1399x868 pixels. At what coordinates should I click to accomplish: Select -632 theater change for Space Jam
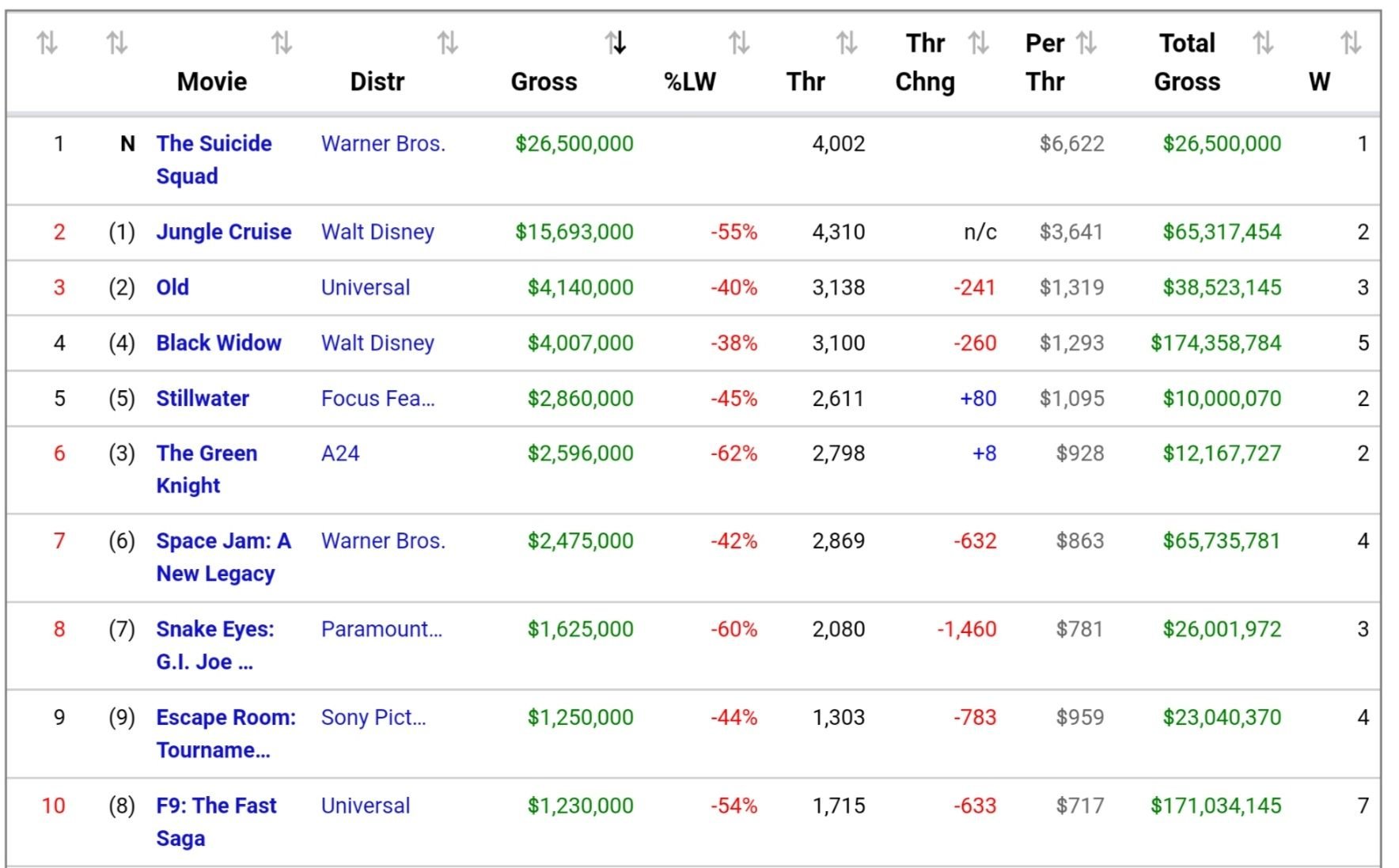(975, 541)
